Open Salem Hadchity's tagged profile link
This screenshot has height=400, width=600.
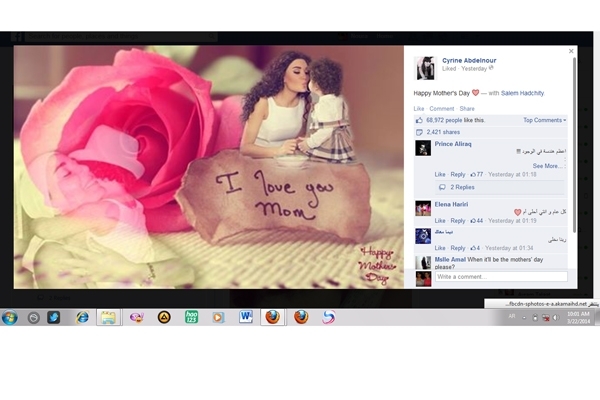(x=523, y=92)
